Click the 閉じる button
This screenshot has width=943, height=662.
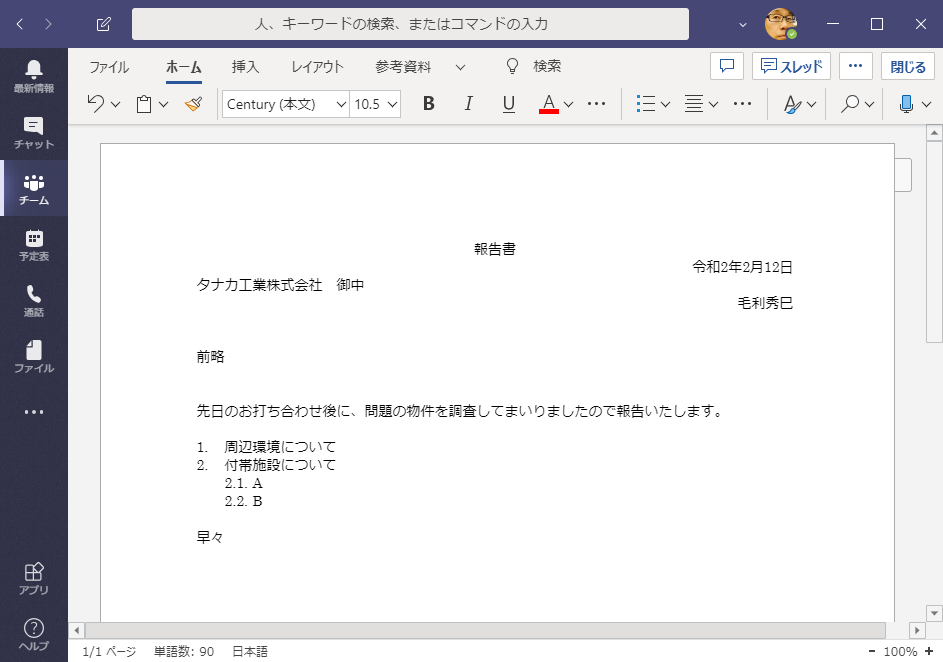907,67
